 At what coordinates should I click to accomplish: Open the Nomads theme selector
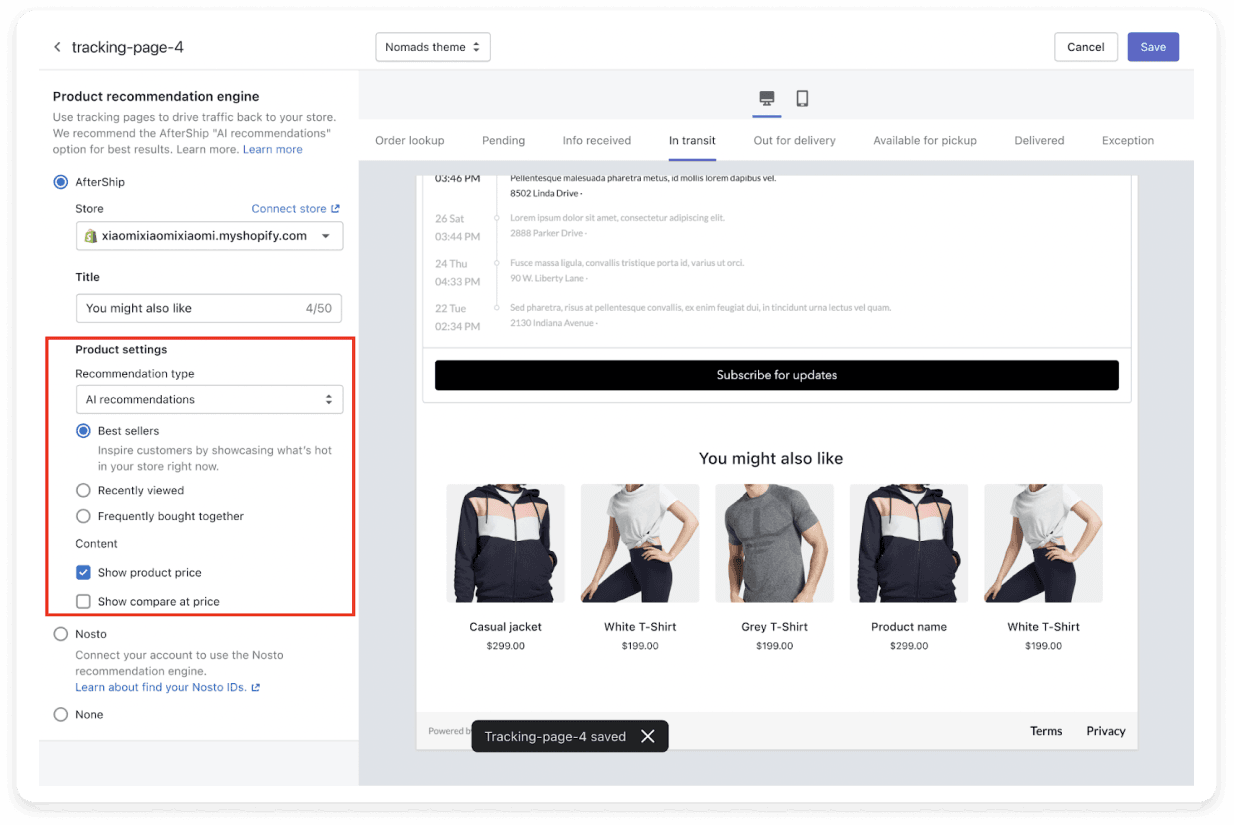tap(432, 46)
